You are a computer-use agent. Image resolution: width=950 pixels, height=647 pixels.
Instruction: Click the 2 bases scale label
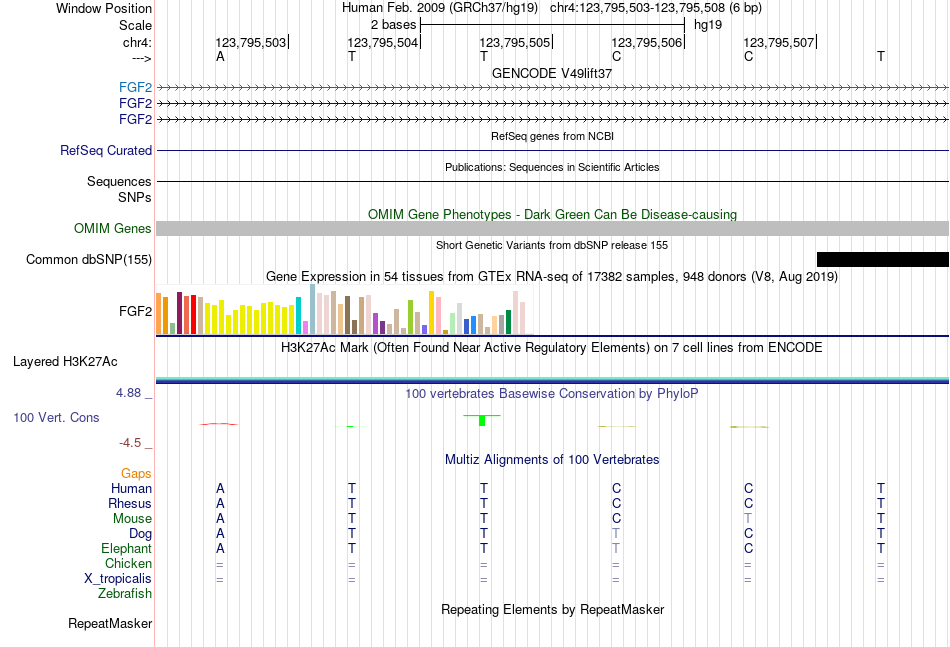point(394,25)
